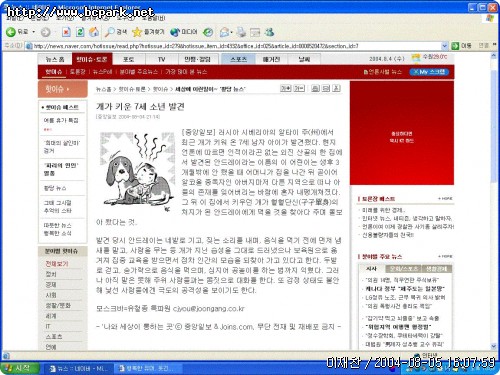Viewport: 500px width, 375px height.
Task: Click the Go (이동) button
Action: click(x=462, y=46)
